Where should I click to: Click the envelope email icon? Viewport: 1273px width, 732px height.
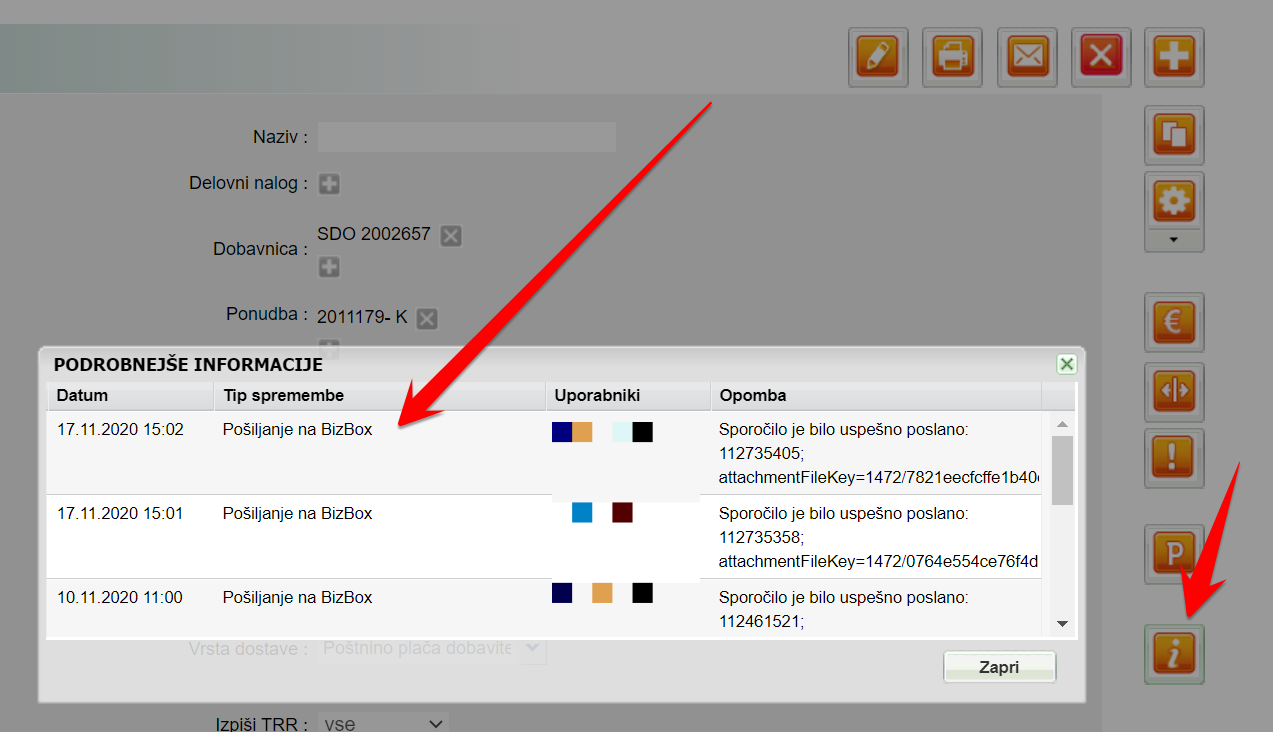pyautogui.click(x=1026, y=57)
